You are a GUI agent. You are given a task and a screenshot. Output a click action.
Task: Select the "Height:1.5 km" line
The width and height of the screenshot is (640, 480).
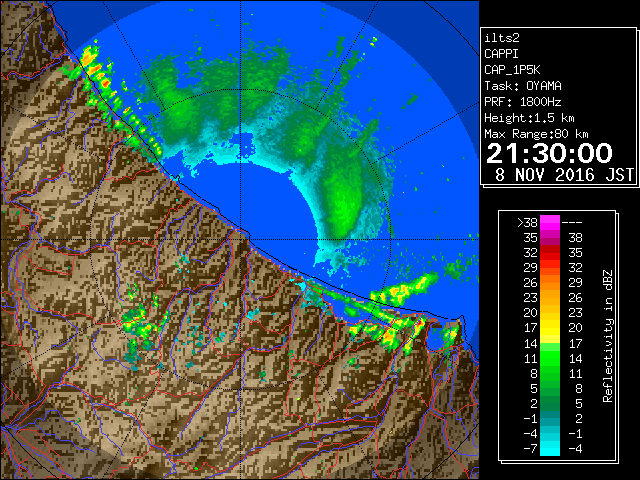click(x=529, y=118)
